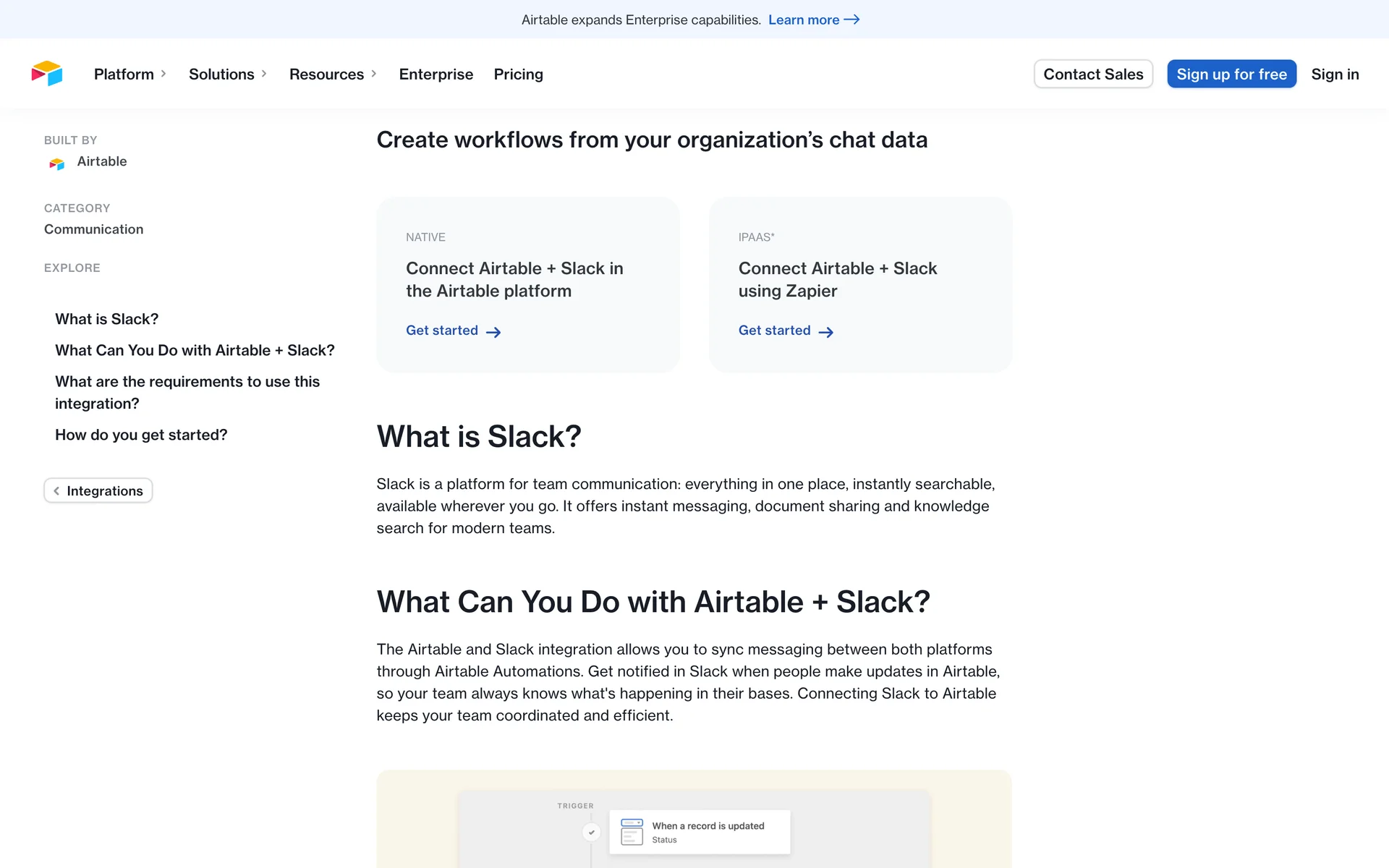Screen dimensions: 1389x868
Task: Open How do you get started? link
Action: tap(141, 435)
